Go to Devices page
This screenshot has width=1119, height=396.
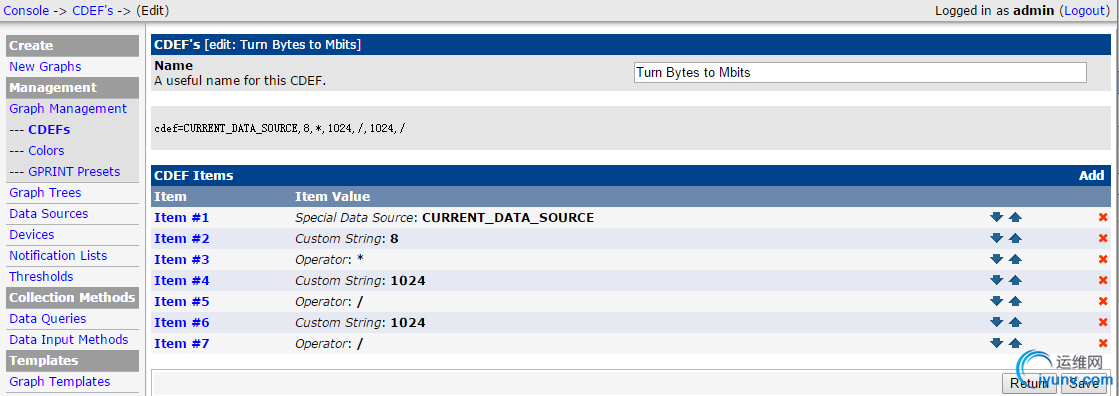31,235
